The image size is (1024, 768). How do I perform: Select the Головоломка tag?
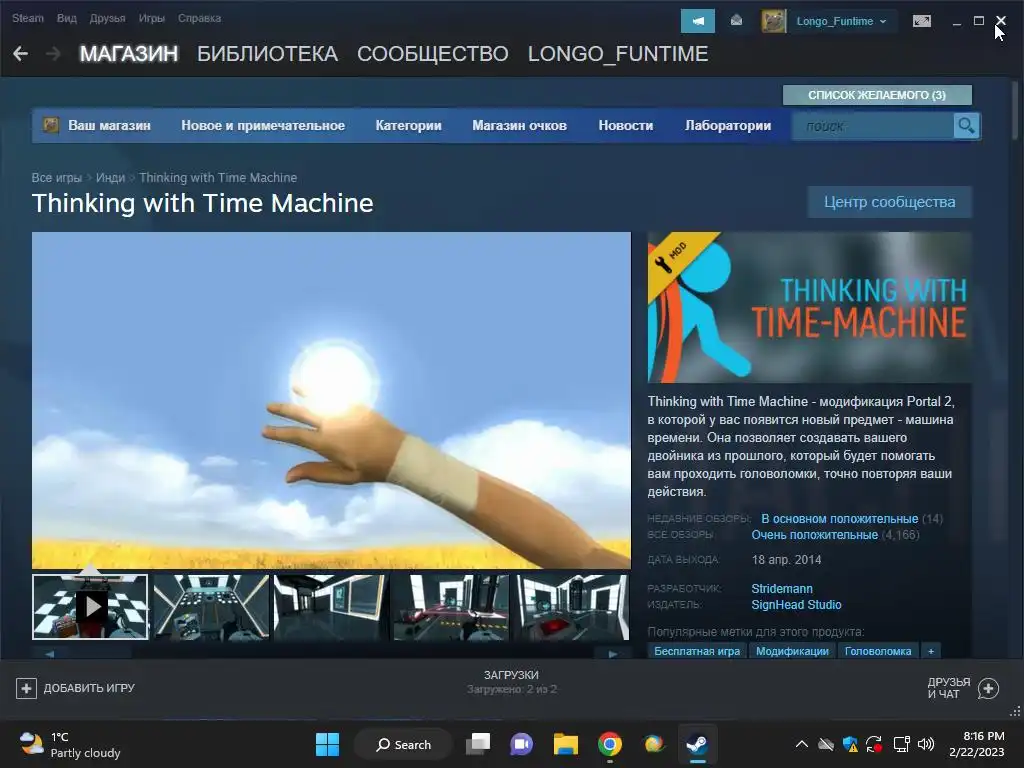point(878,651)
